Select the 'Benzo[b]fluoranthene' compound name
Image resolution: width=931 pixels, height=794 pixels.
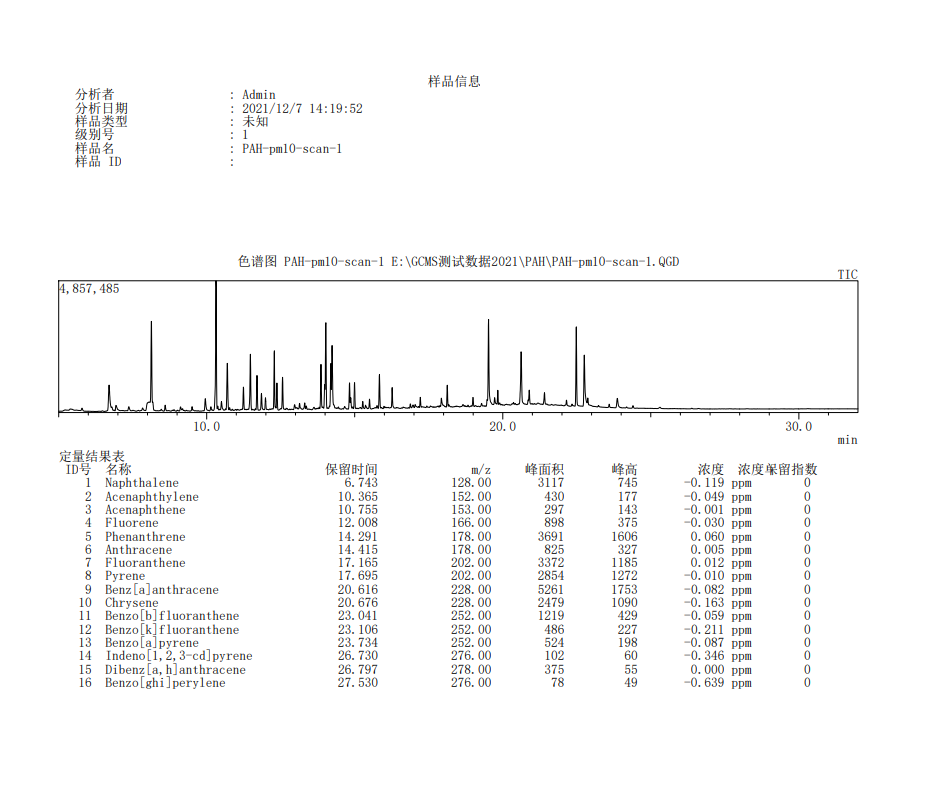(172, 616)
